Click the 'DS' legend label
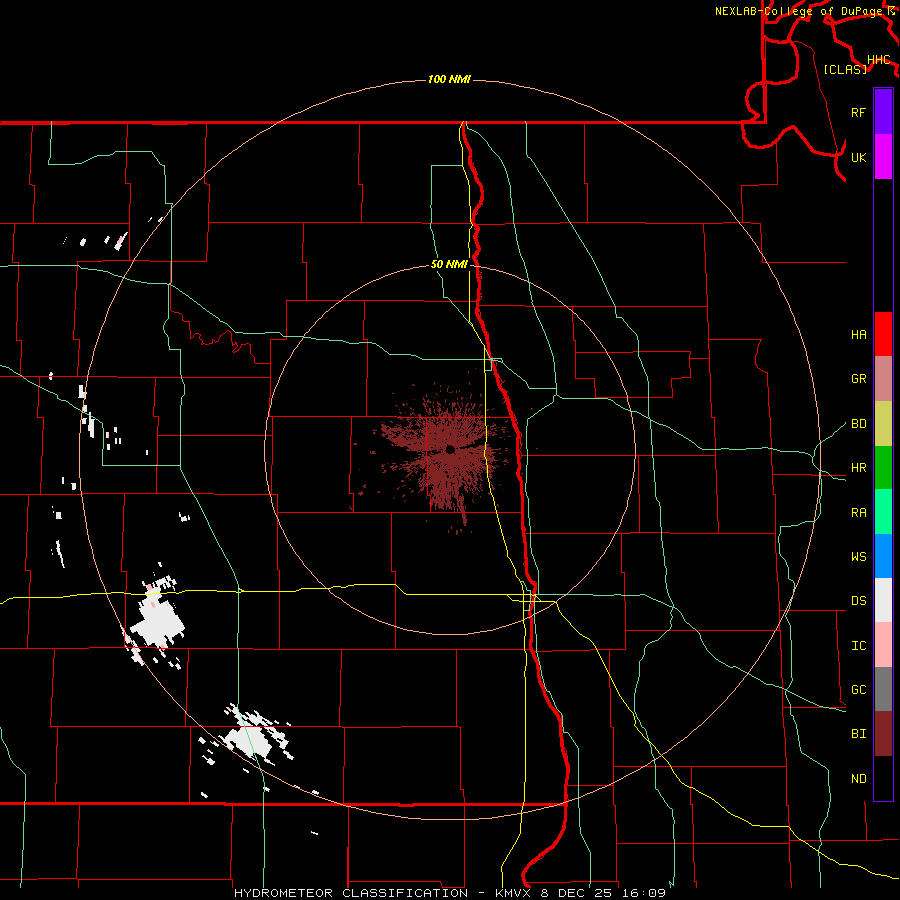This screenshot has height=900, width=900. 858,601
